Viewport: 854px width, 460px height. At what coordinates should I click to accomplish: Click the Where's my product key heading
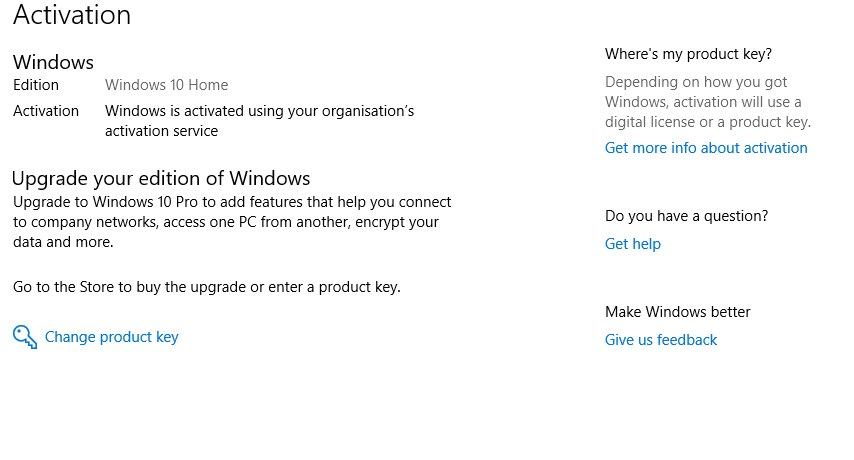(688, 54)
